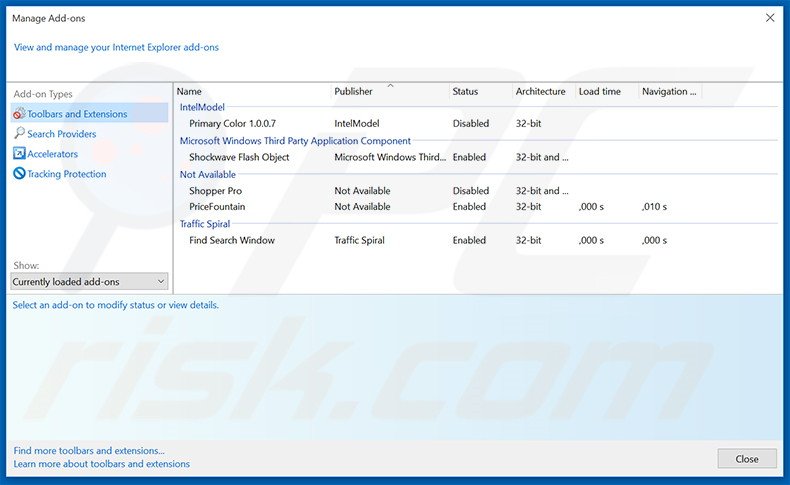Open 'Learn more about toolbars and extensions' link
The width and height of the screenshot is (790, 485).
(101, 464)
